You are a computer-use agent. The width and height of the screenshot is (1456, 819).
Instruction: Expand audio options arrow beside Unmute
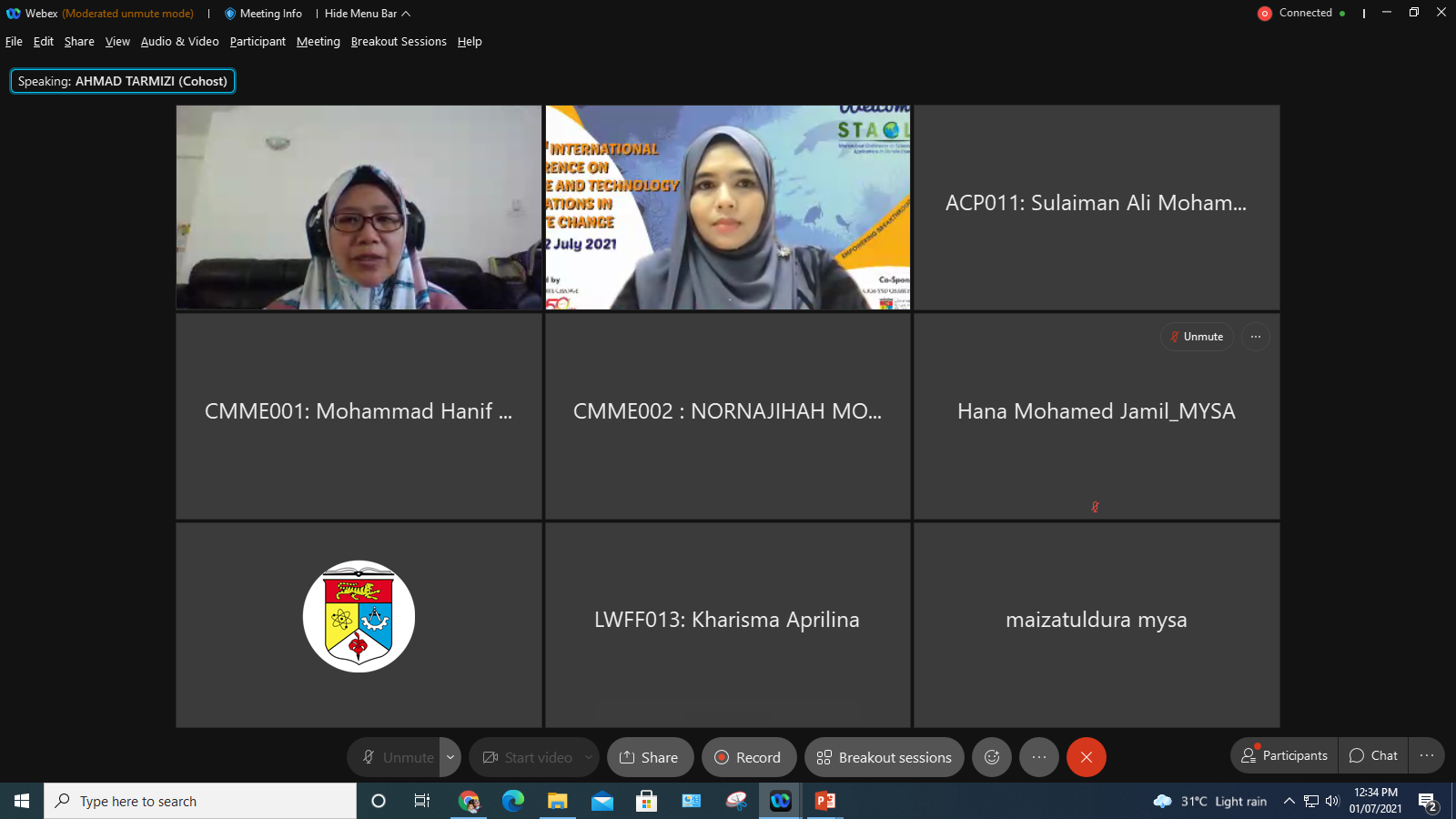pyautogui.click(x=450, y=757)
